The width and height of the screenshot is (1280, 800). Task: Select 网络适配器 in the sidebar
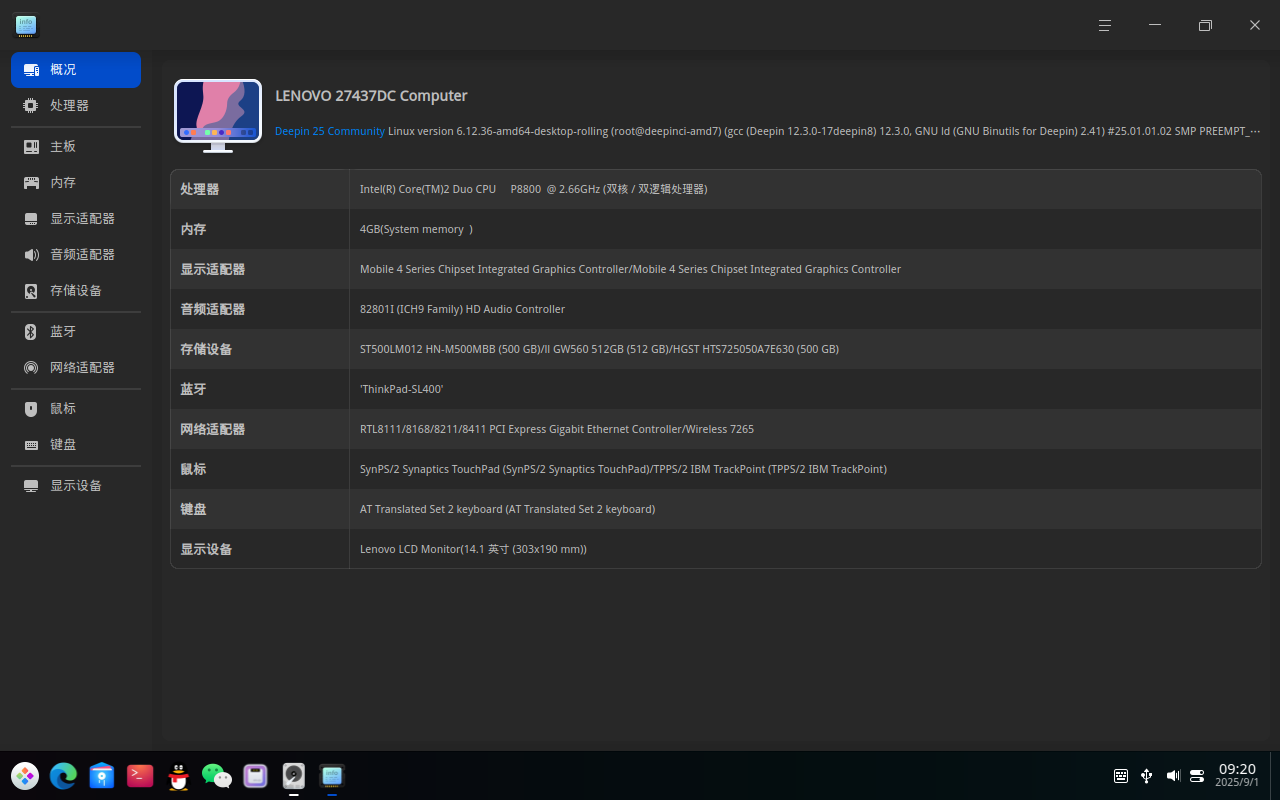[76, 368]
